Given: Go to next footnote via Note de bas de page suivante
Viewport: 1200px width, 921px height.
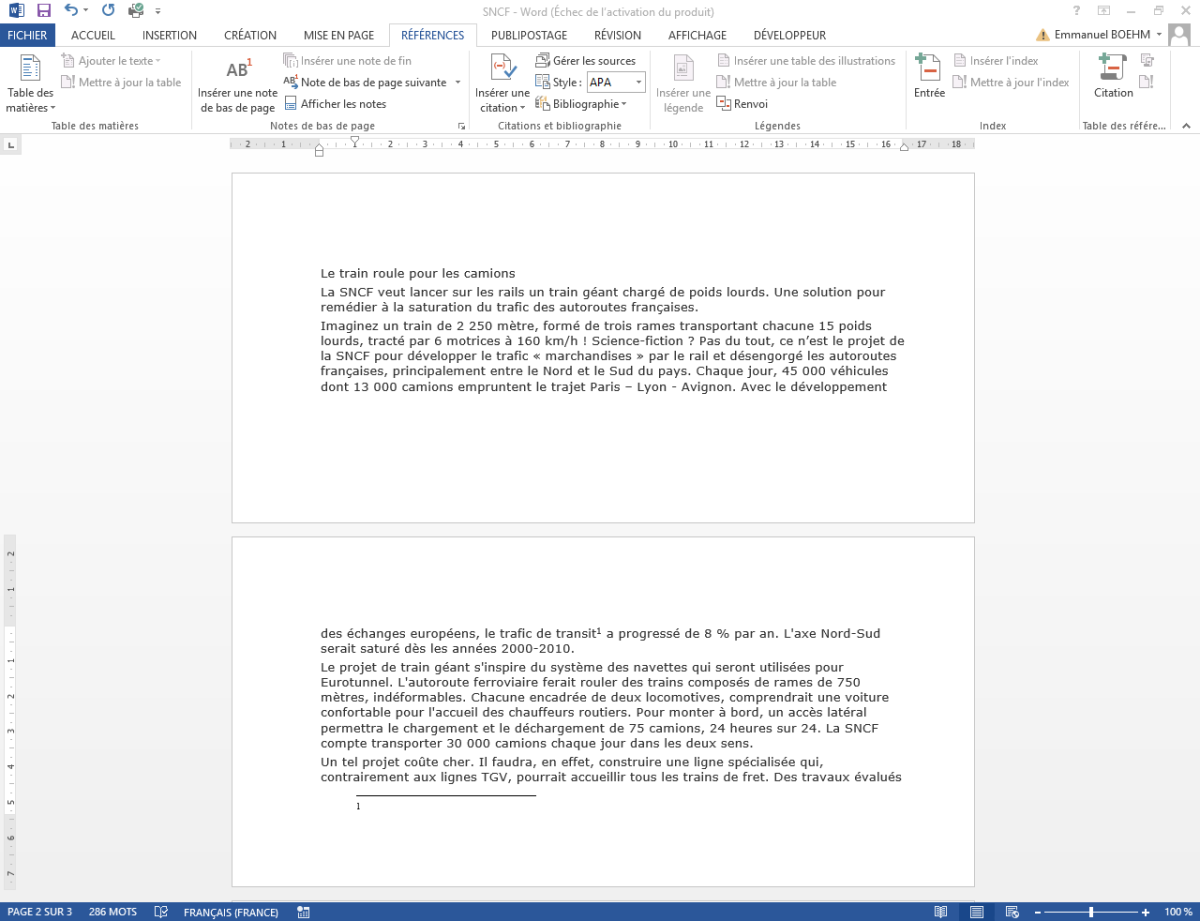Looking at the screenshot, I should coord(365,82).
